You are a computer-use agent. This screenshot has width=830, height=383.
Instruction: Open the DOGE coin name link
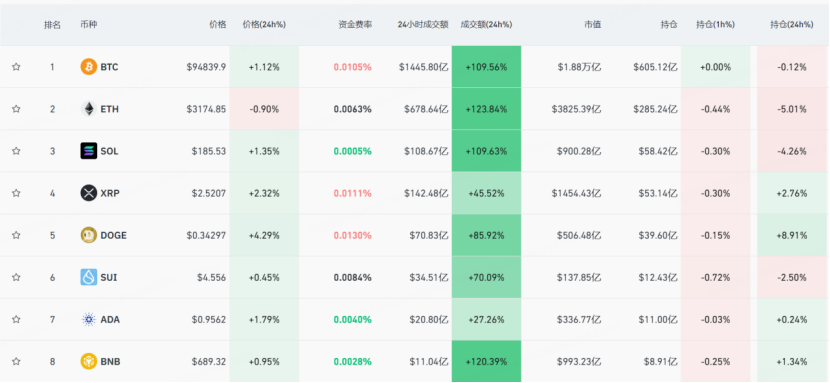pos(113,235)
